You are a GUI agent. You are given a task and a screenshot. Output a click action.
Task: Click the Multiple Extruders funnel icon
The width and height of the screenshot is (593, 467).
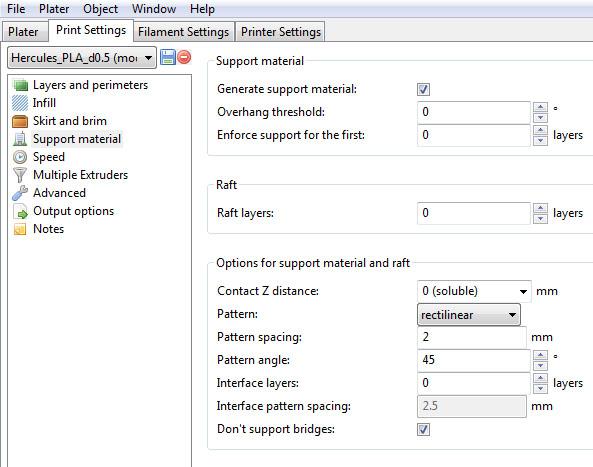tap(20, 175)
